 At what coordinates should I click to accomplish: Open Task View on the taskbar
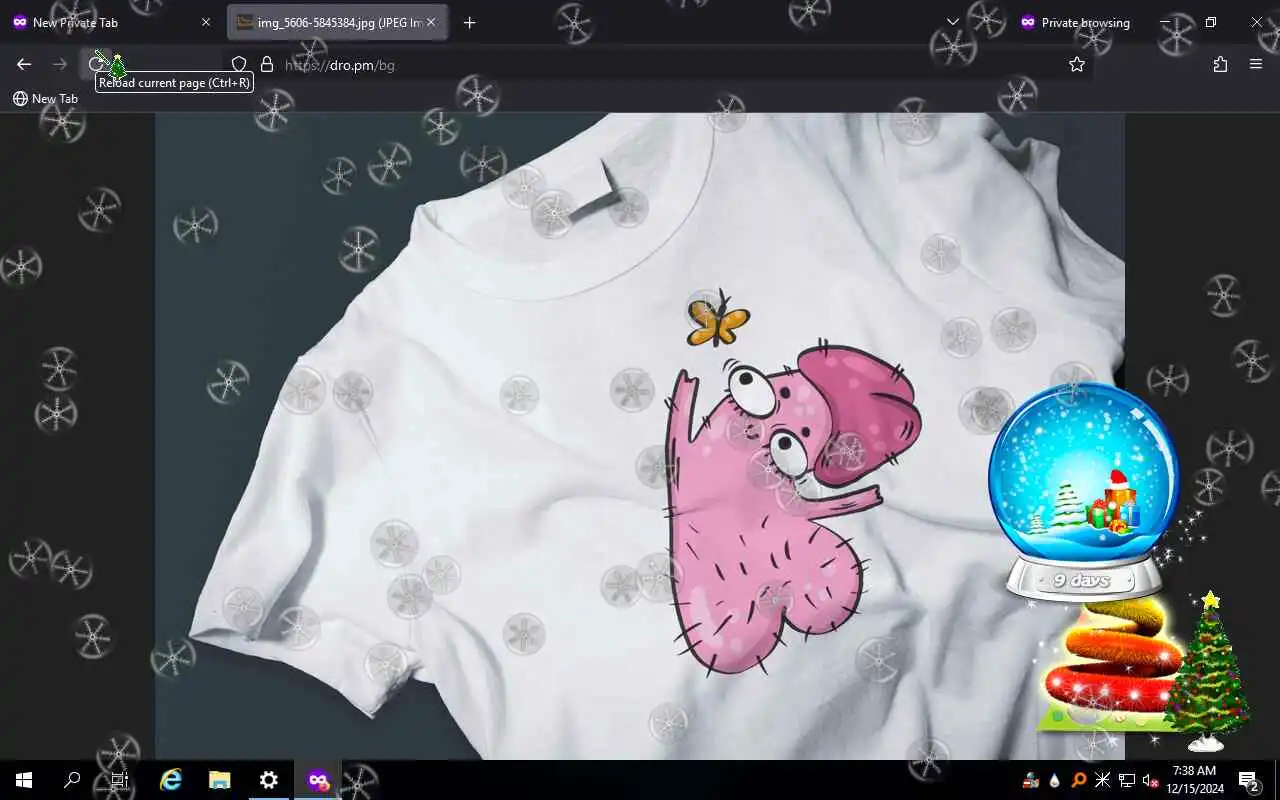tap(120, 780)
